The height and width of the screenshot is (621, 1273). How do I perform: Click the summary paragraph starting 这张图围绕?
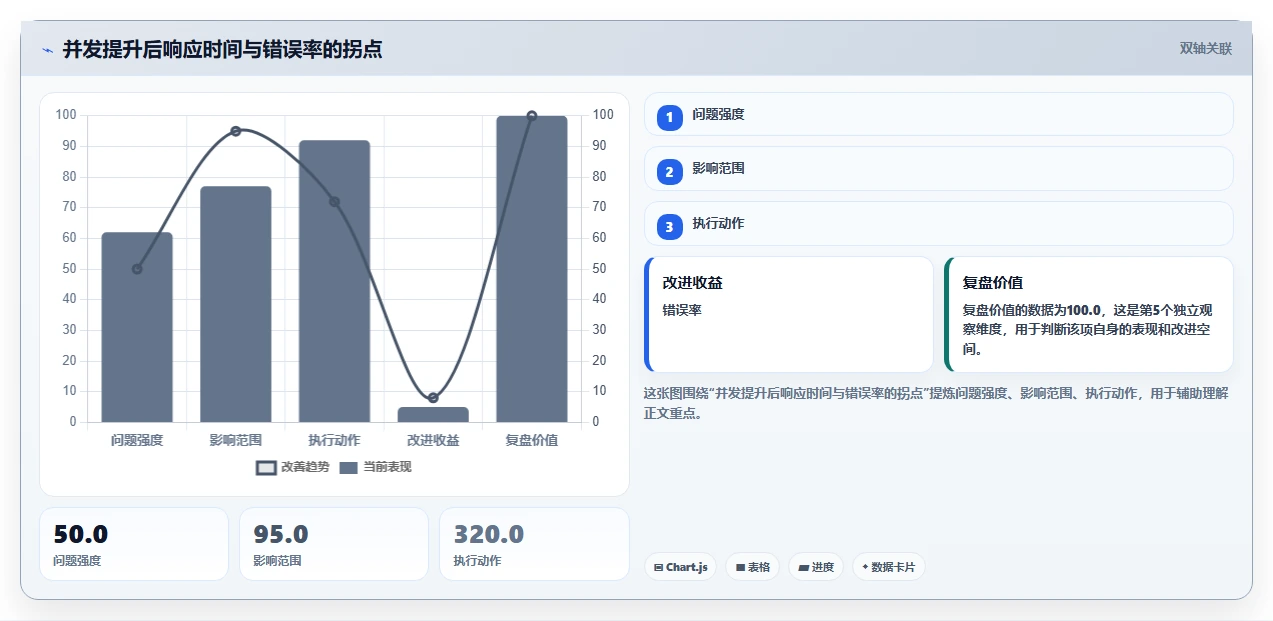[x=937, y=403]
